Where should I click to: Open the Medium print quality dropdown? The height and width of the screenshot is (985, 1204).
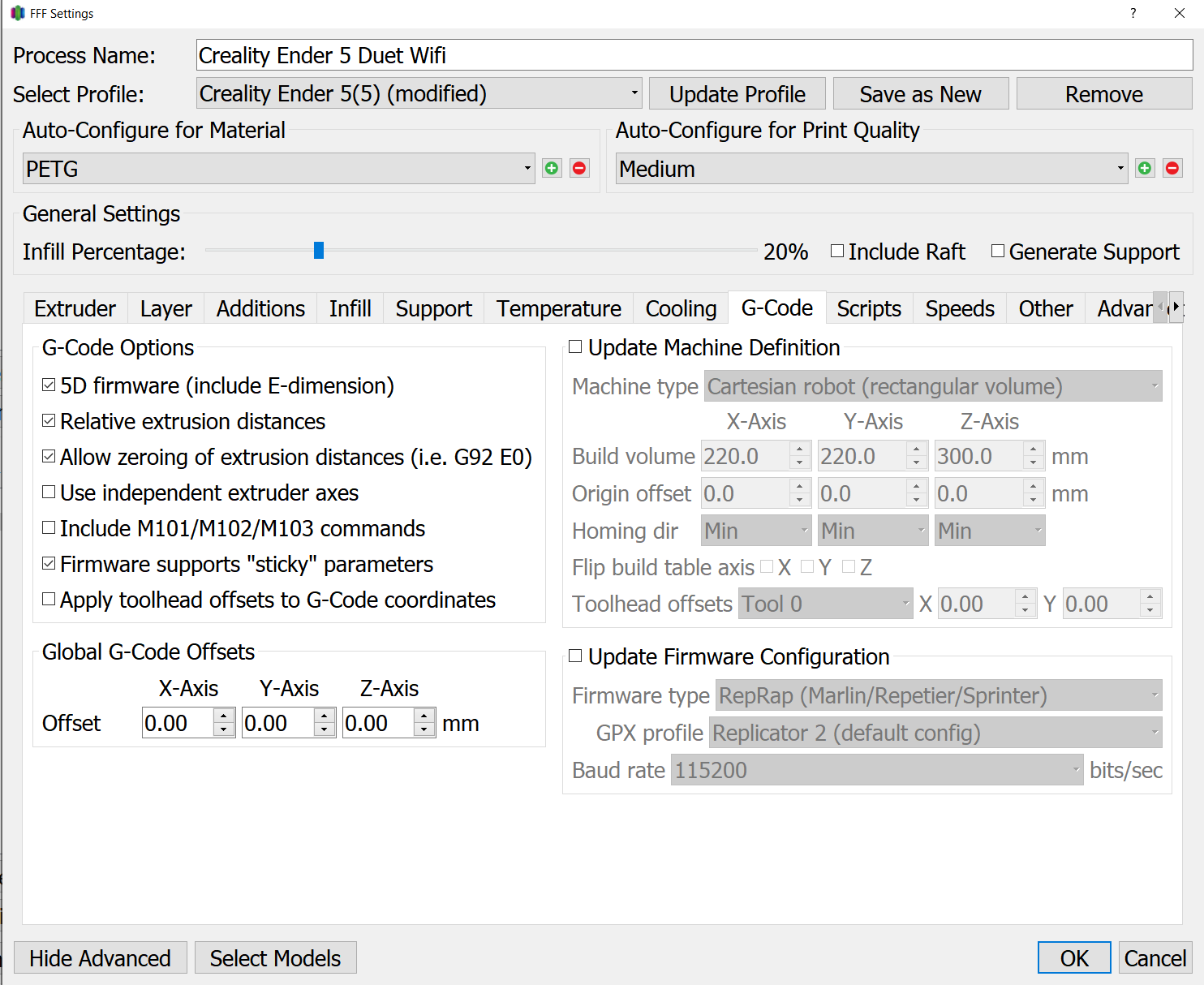pos(871,169)
